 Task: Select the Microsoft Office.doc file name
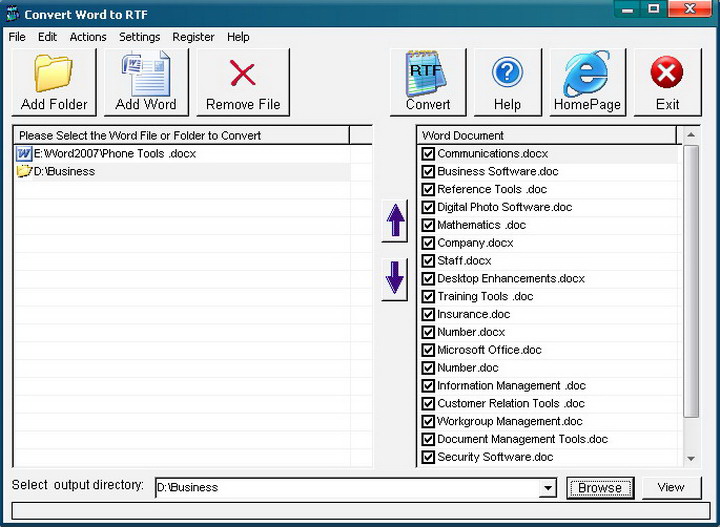489,350
